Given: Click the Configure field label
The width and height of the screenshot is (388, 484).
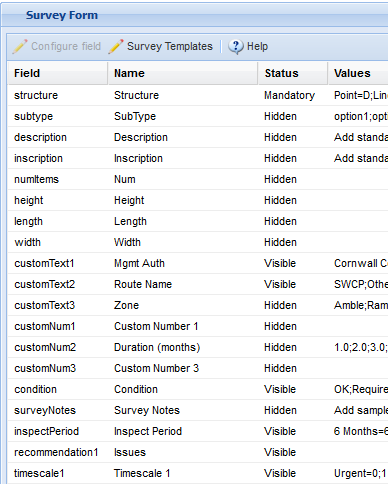Looking at the screenshot, I should click(x=66, y=46).
